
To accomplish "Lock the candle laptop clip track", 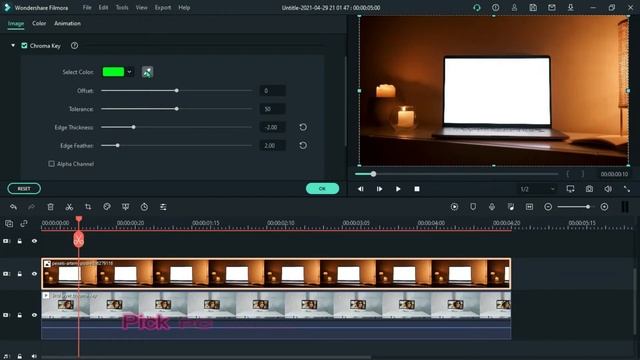I will (x=20, y=274).
